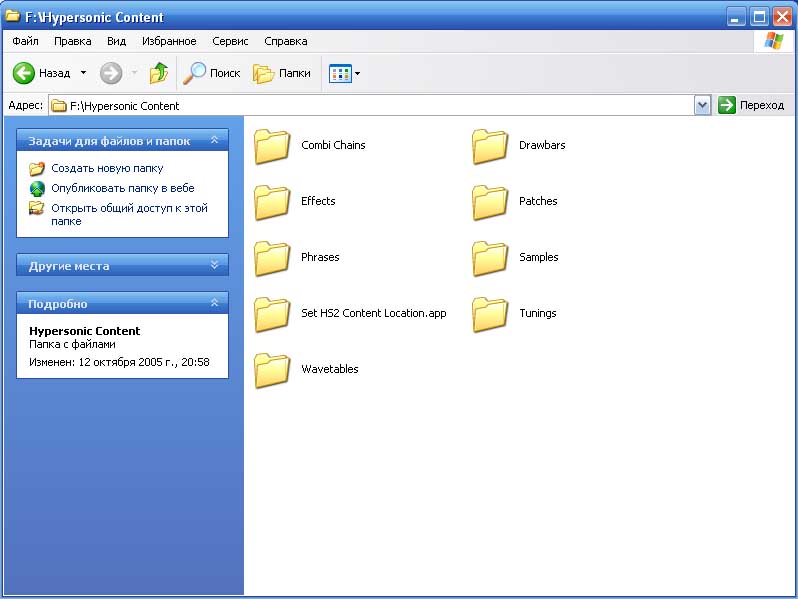Click Открыть общий доступ к этой папке
Viewport: 798px width, 599px height.
click(x=129, y=214)
